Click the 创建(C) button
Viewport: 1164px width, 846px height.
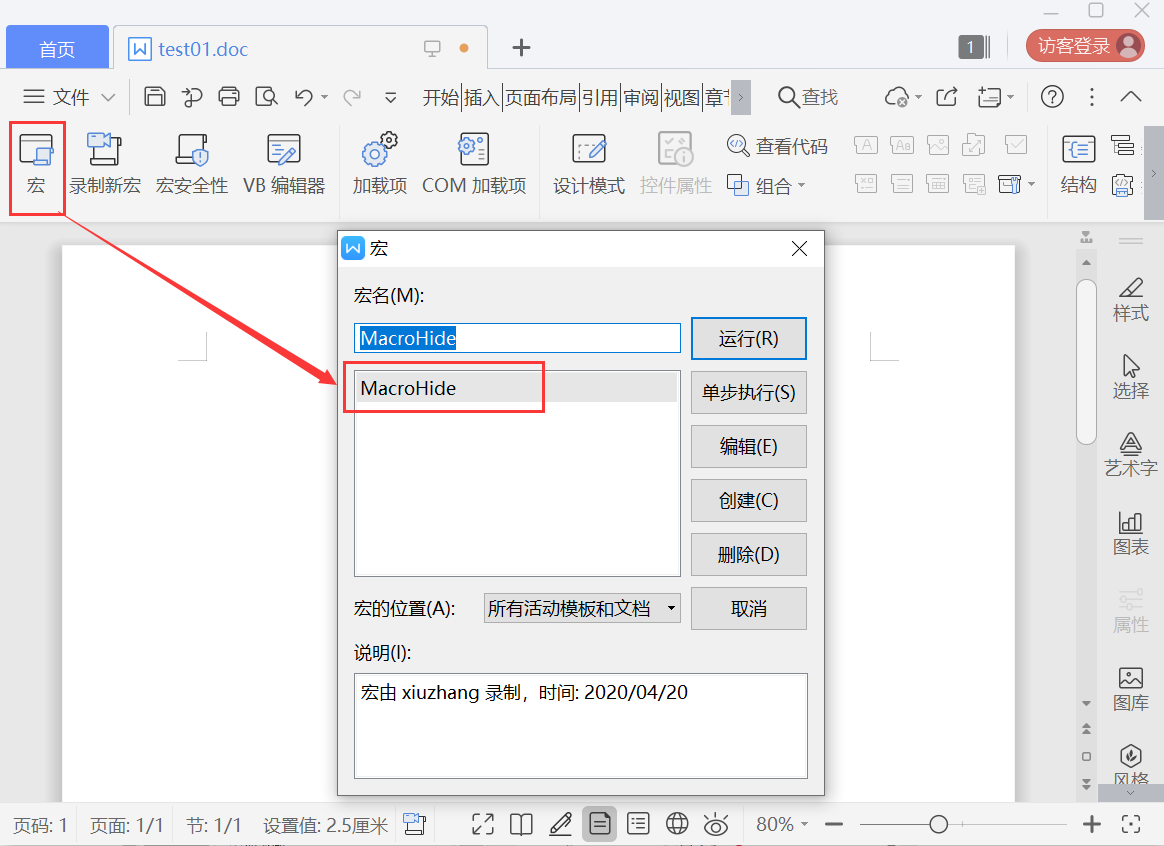click(x=748, y=500)
